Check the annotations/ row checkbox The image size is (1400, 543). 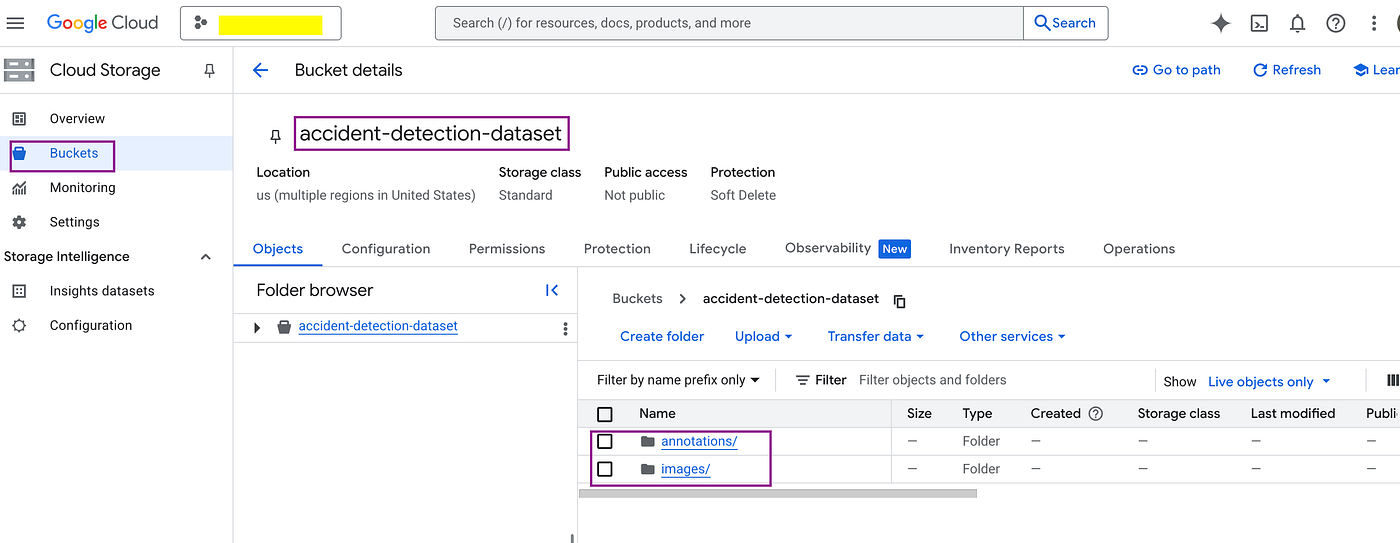click(x=605, y=441)
